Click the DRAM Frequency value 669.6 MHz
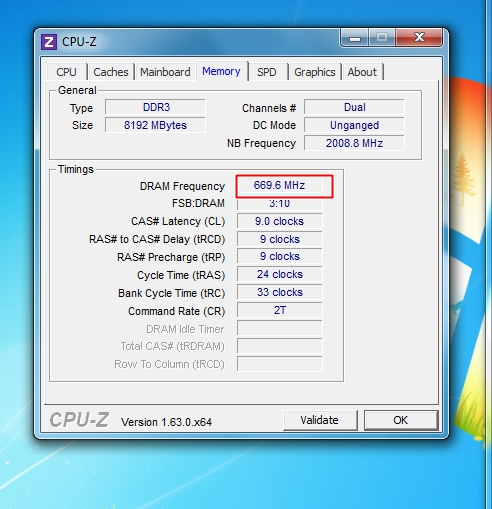The height and width of the screenshot is (509, 492). [x=280, y=185]
